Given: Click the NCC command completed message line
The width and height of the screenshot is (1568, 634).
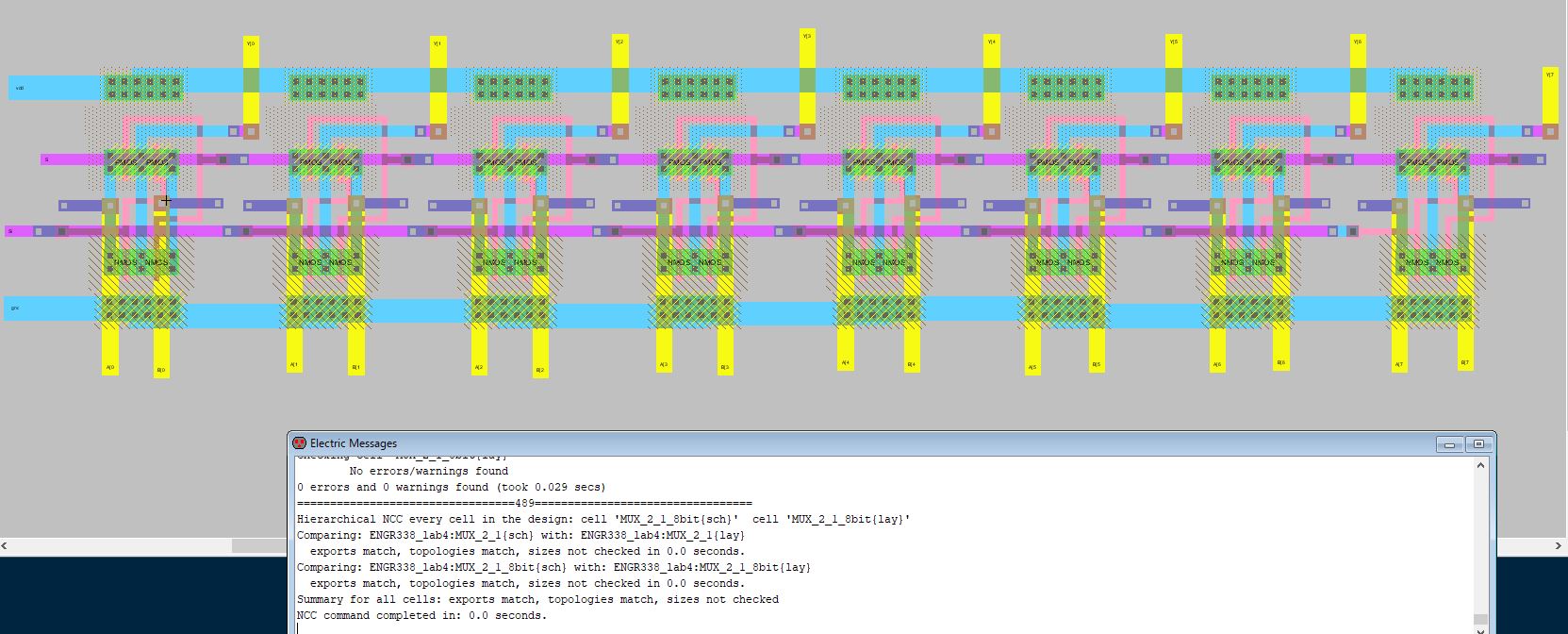Looking at the screenshot, I should point(421,616).
